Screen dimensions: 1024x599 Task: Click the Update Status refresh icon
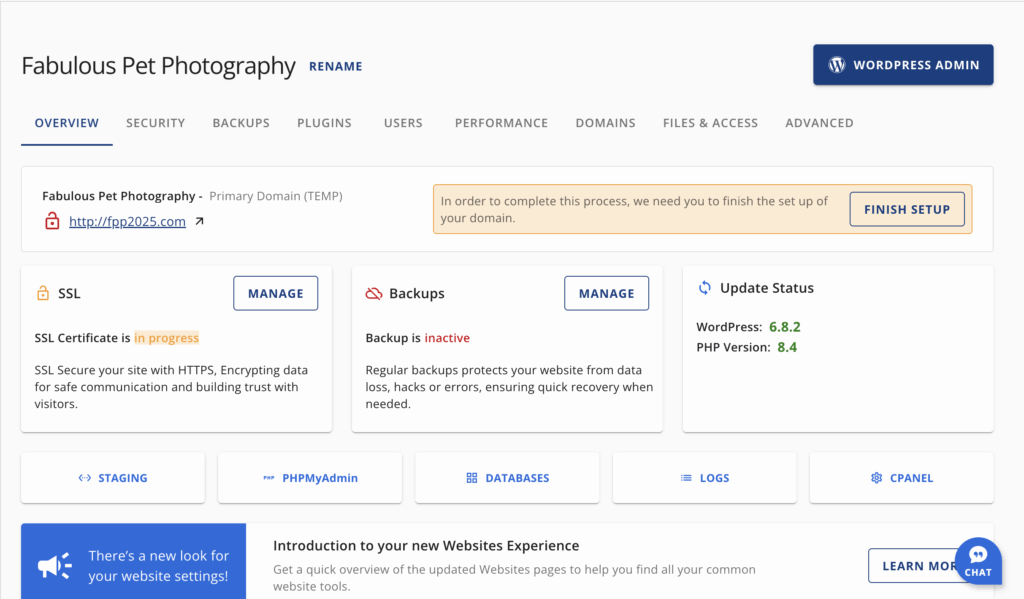pyautogui.click(x=705, y=288)
